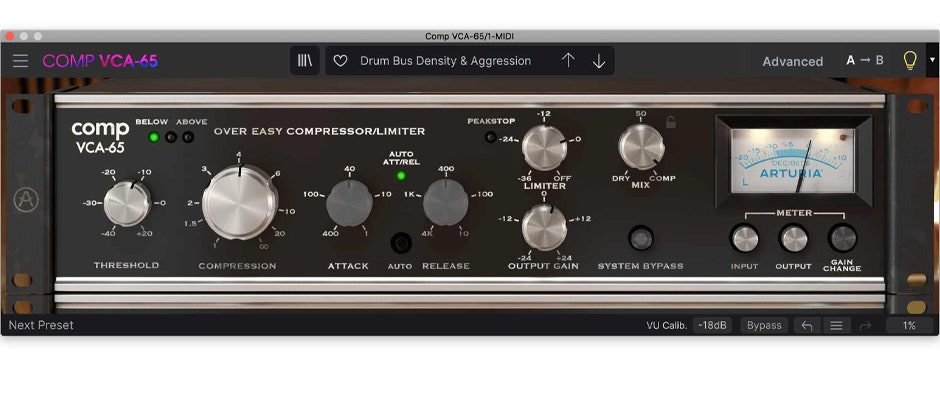Click the lightbulb tutorial icon
This screenshot has width=940, height=400.
click(909, 61)
